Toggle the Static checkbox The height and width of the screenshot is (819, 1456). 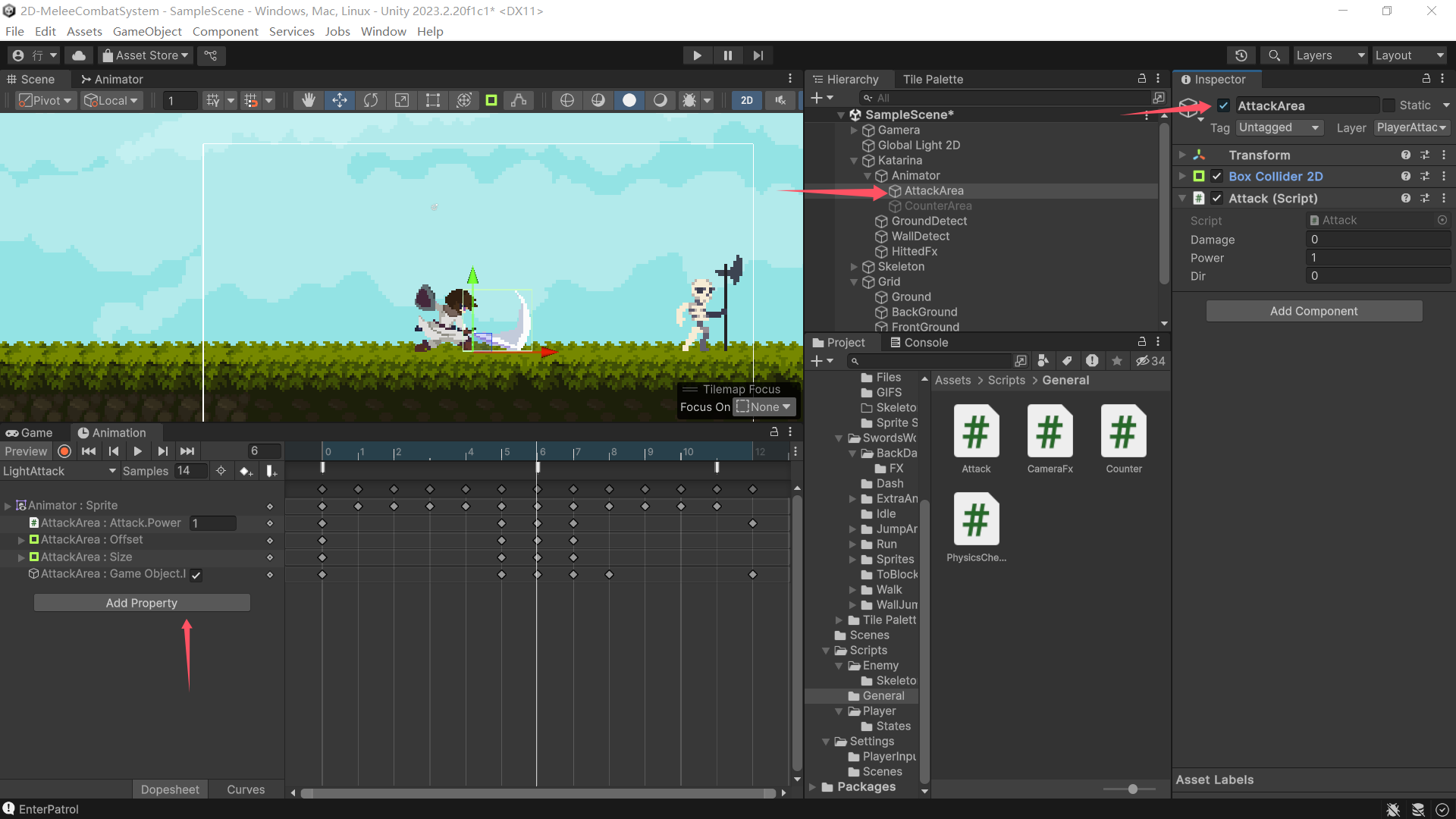pos(1389,105)
